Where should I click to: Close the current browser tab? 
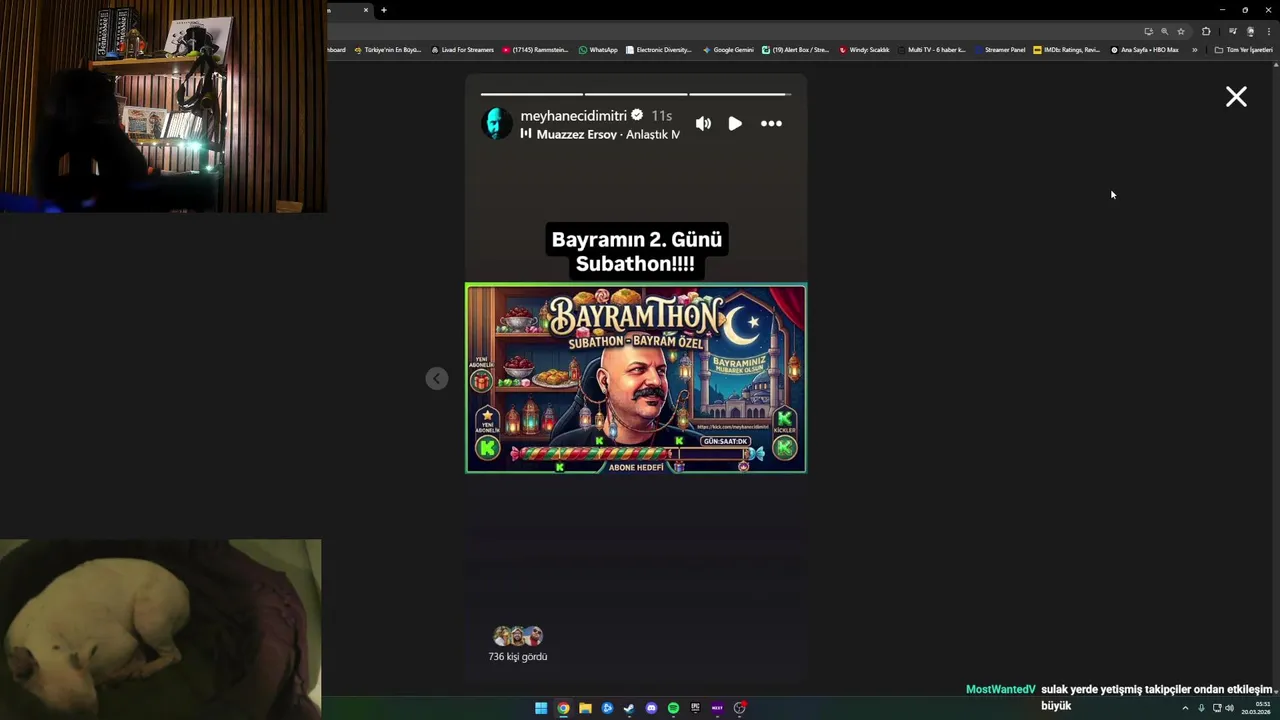point(365,10)
